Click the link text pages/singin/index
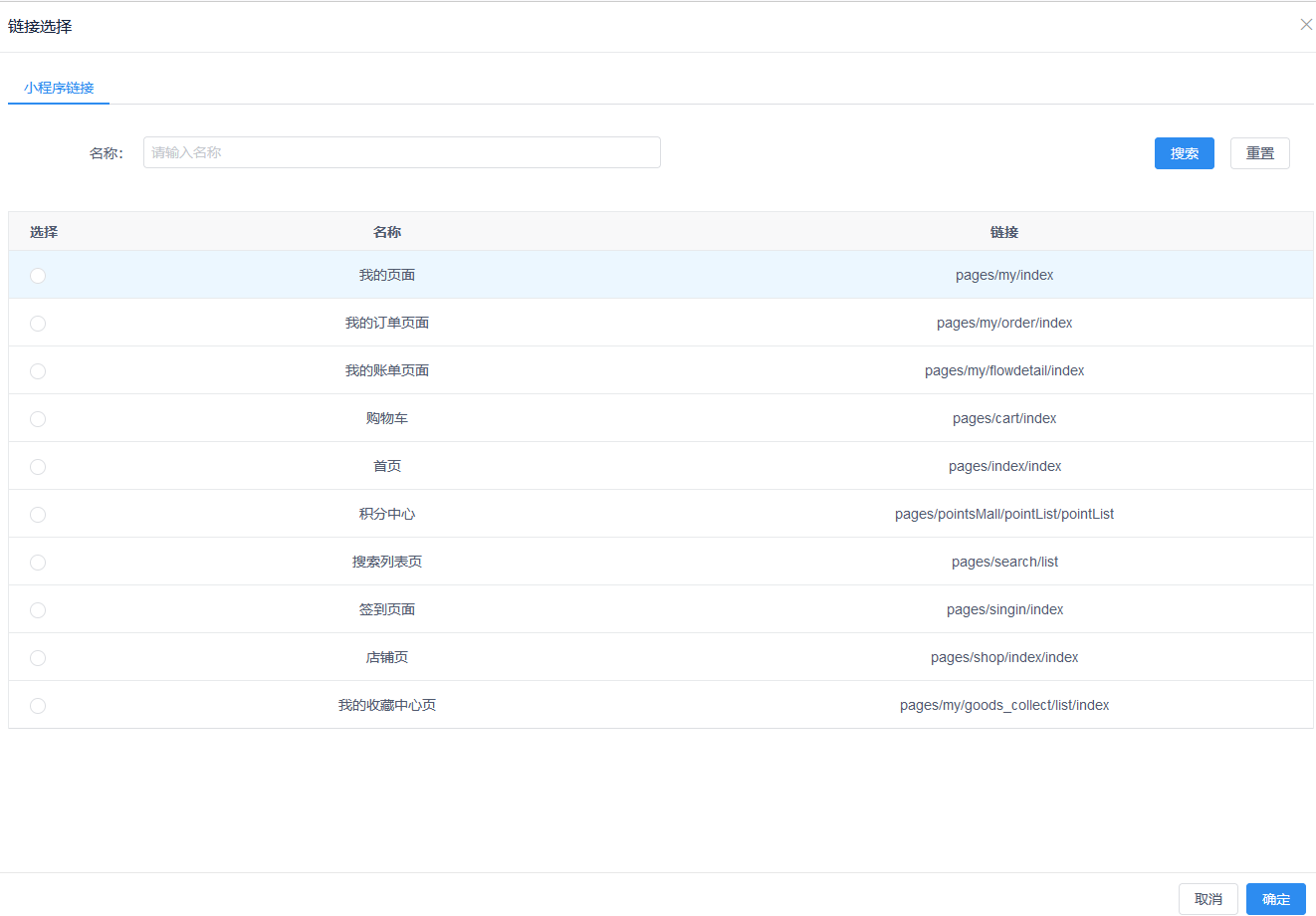Image resolution: width=1316 pixels, height=916 pixels. [1004, 609]
